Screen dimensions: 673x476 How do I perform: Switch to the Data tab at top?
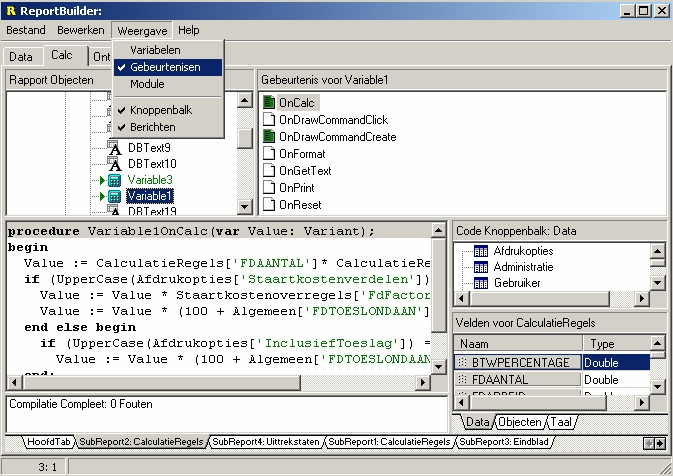pyautogui.click(x=21, y=57)
